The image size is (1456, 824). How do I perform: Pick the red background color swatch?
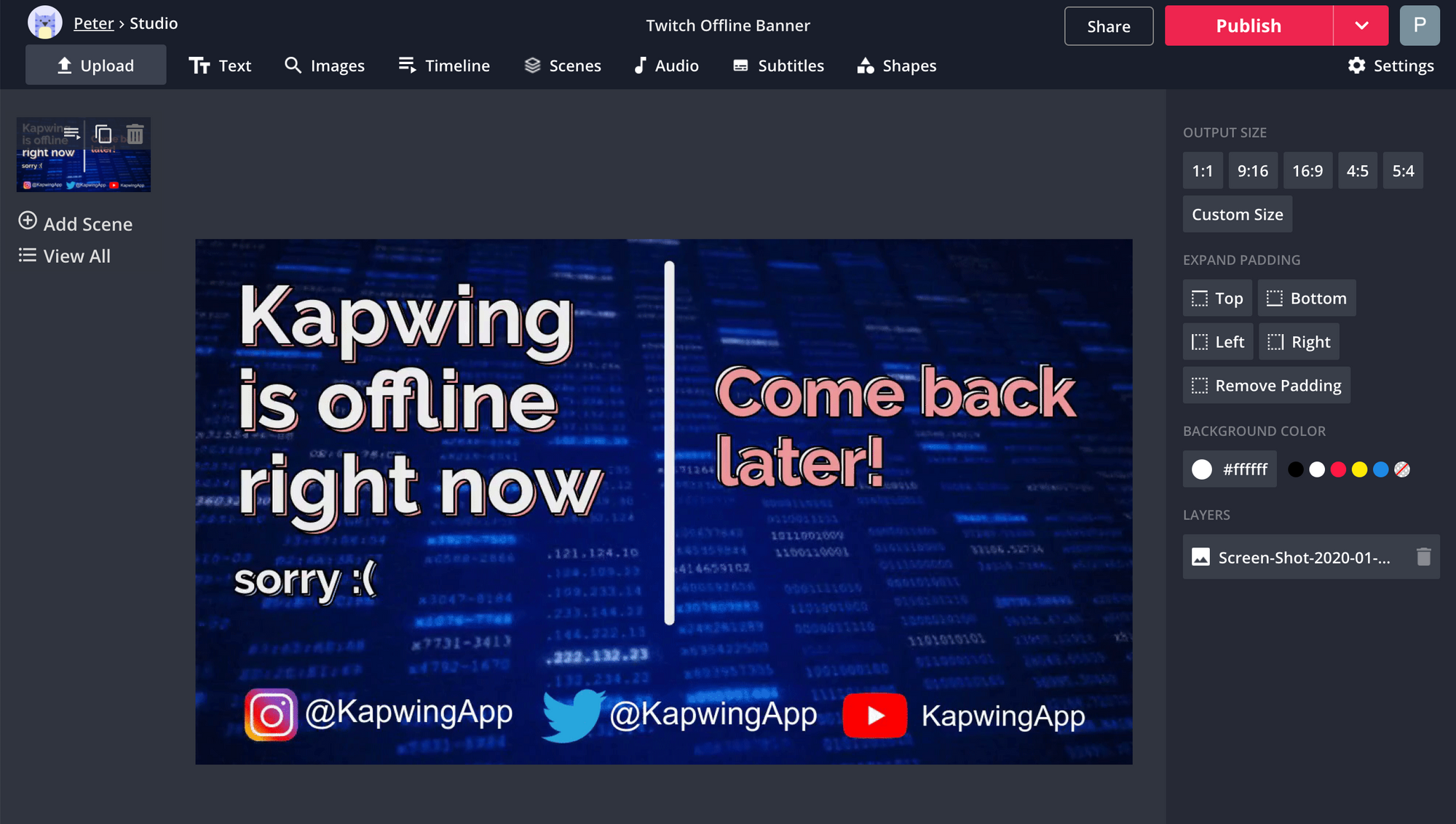[1338, 470]
